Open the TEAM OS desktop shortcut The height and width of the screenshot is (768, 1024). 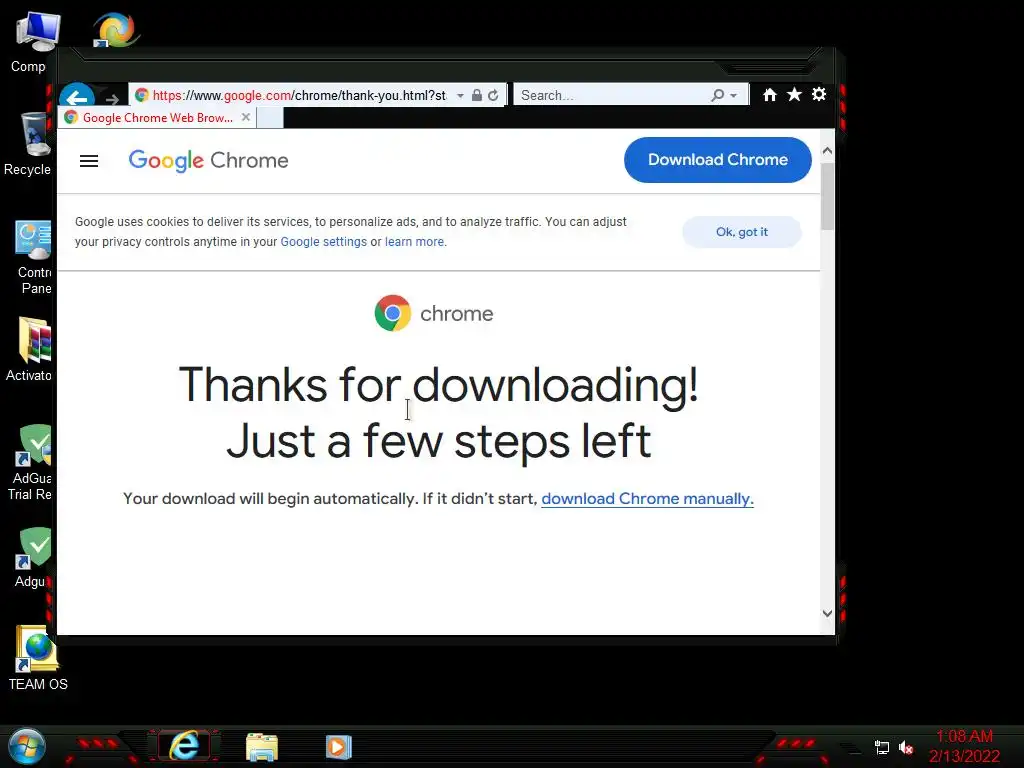pyautogui.click(x=37, y=657)
